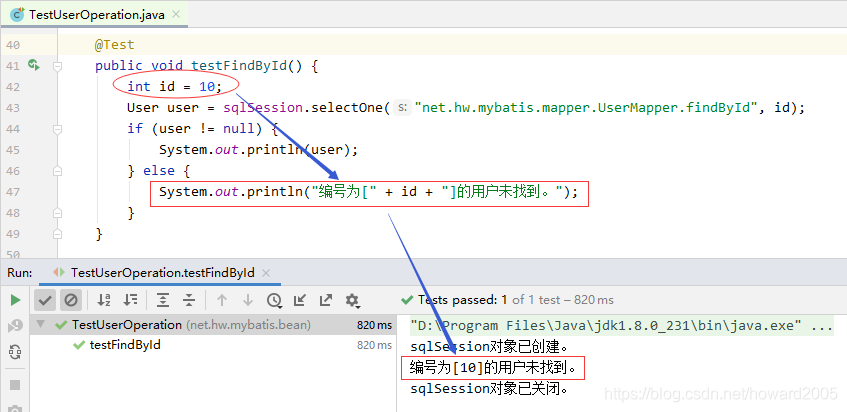Fold the if block at line 44

[x=57, y=129]
